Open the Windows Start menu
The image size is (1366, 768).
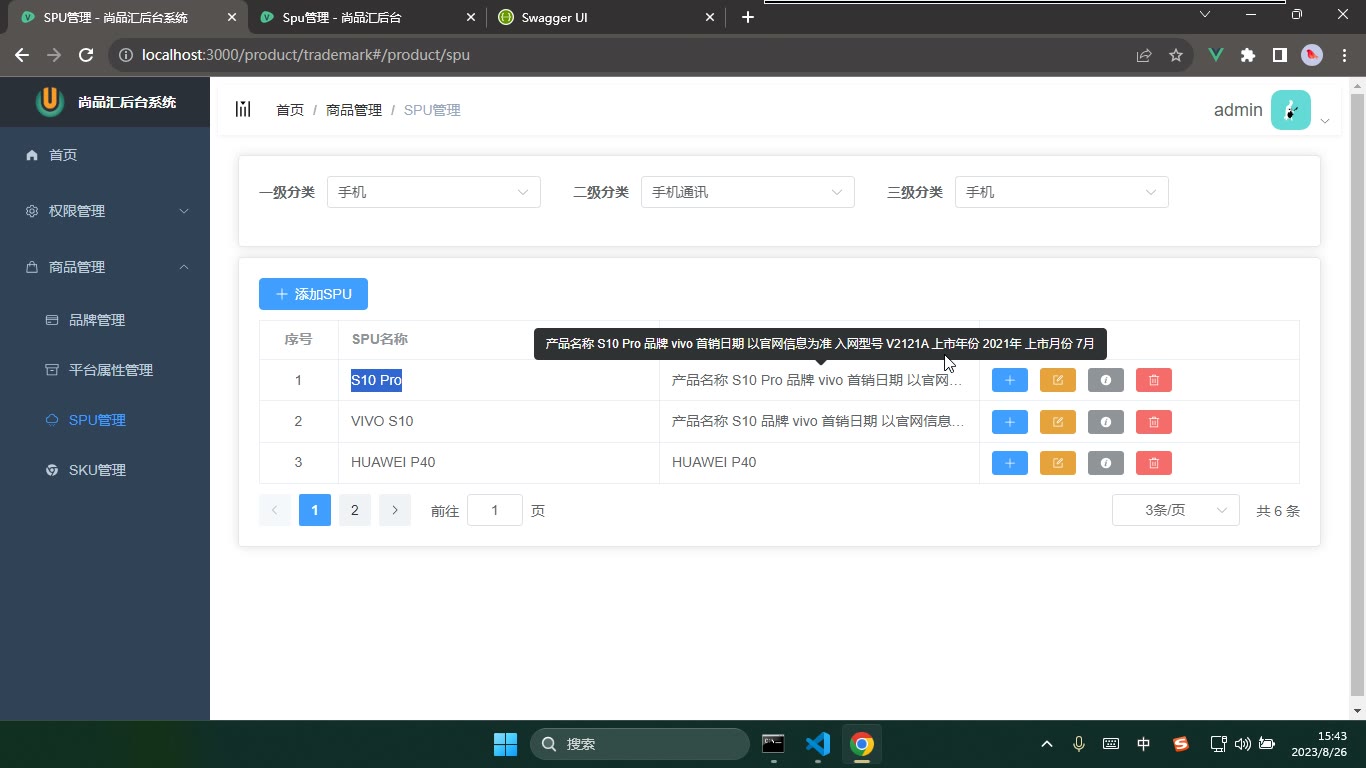pyautogui.click(x=505, y=744)
